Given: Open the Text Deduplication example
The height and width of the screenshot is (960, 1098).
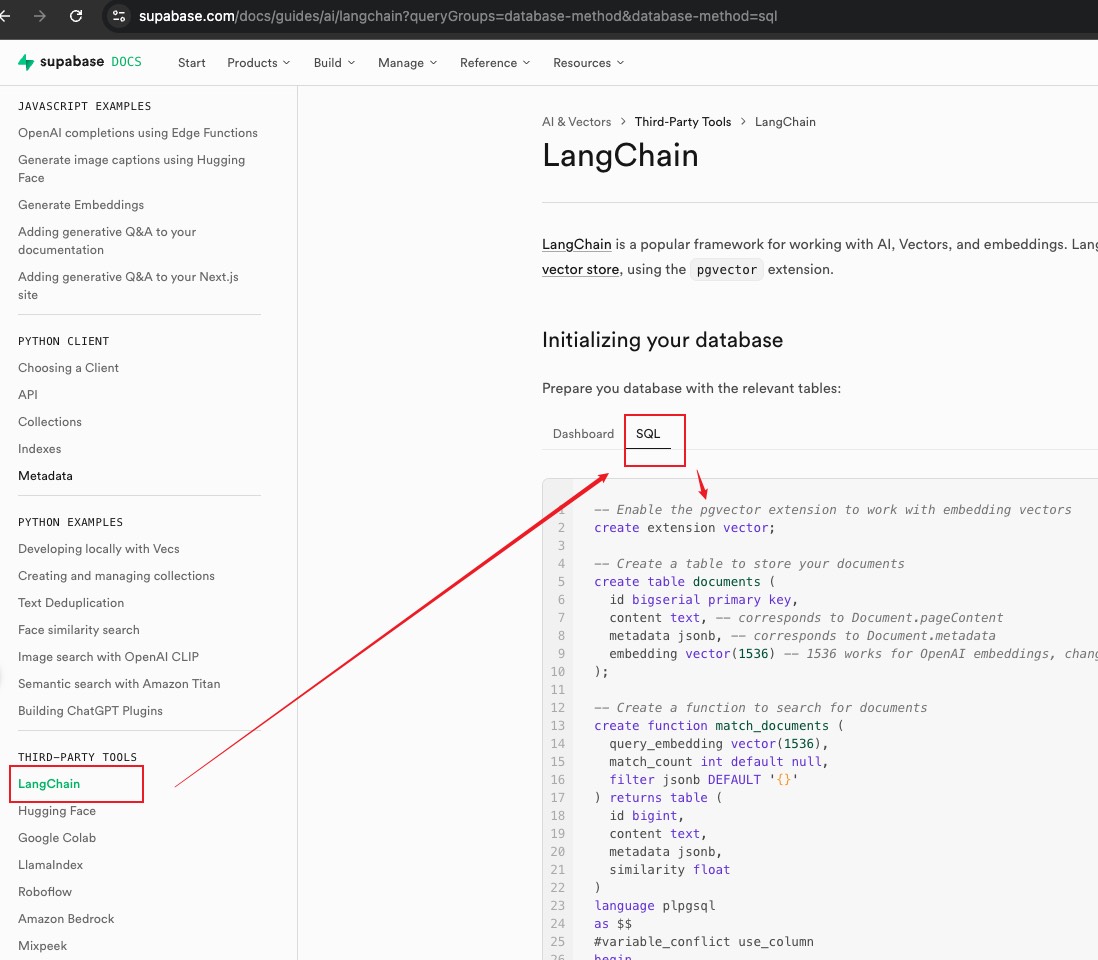Looking at the screenshot, I should [x=71, y=603].
